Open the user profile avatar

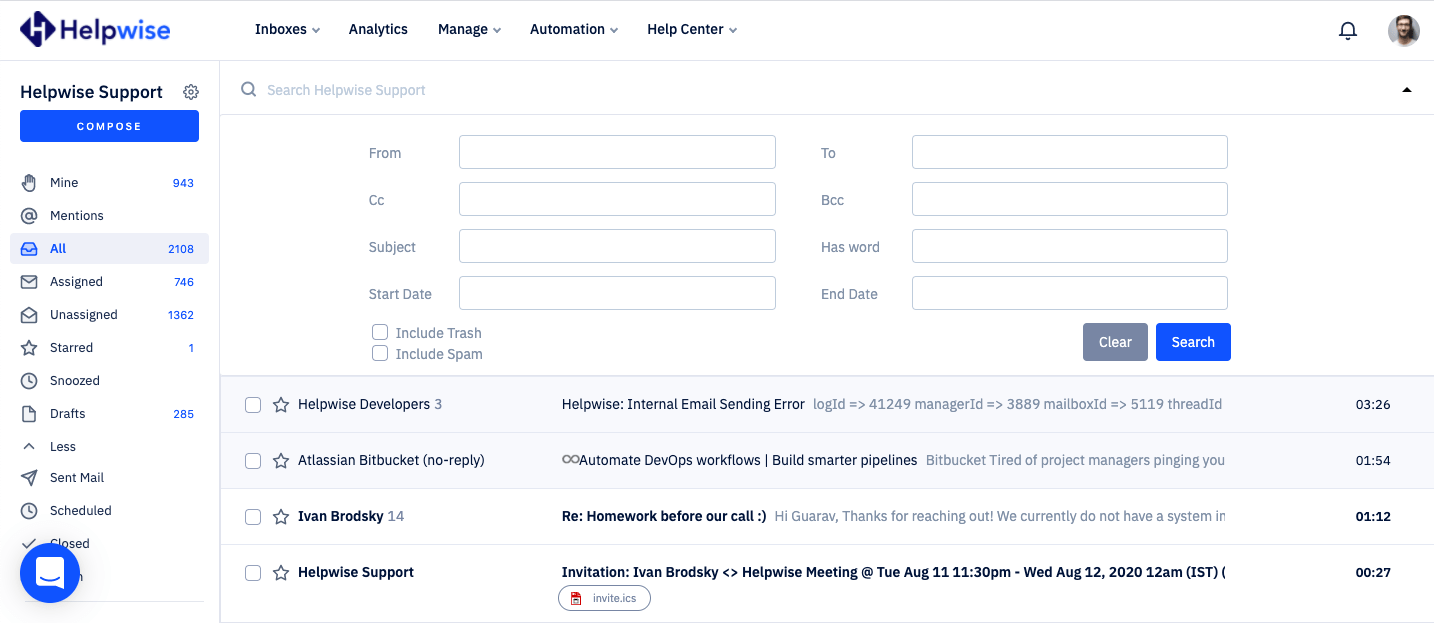(1404, 30)
